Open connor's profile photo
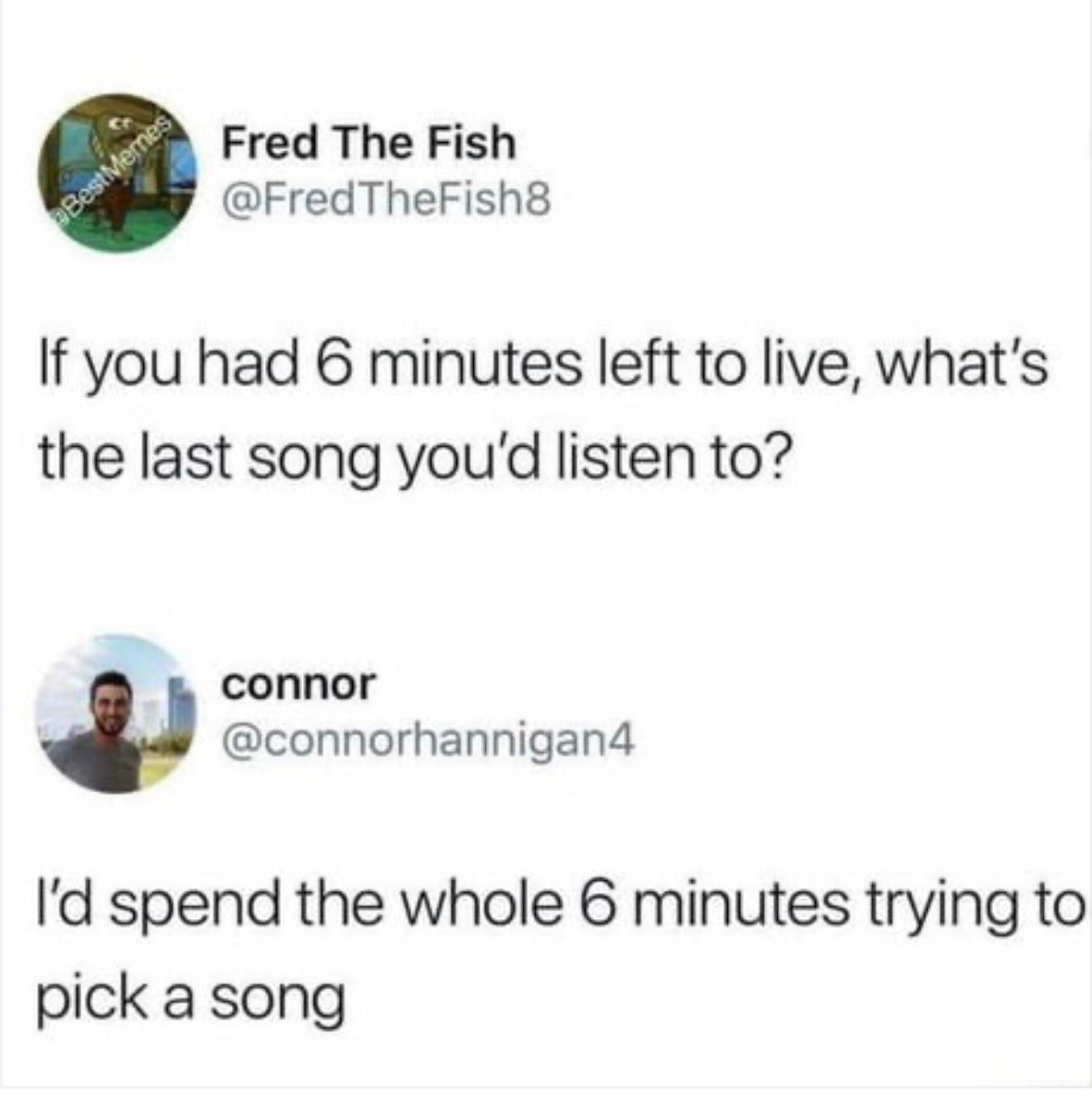1092x1101 pixels. point(118,713)
